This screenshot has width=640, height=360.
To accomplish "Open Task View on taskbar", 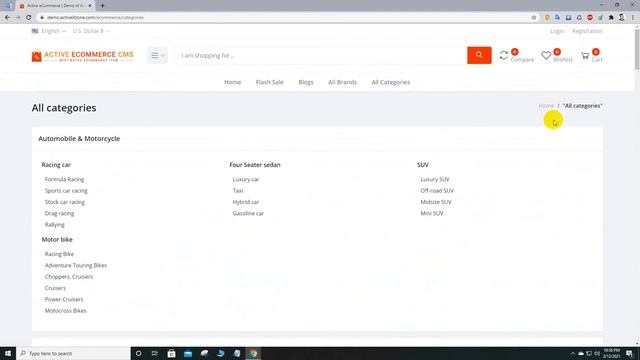I will click(155, 353).
